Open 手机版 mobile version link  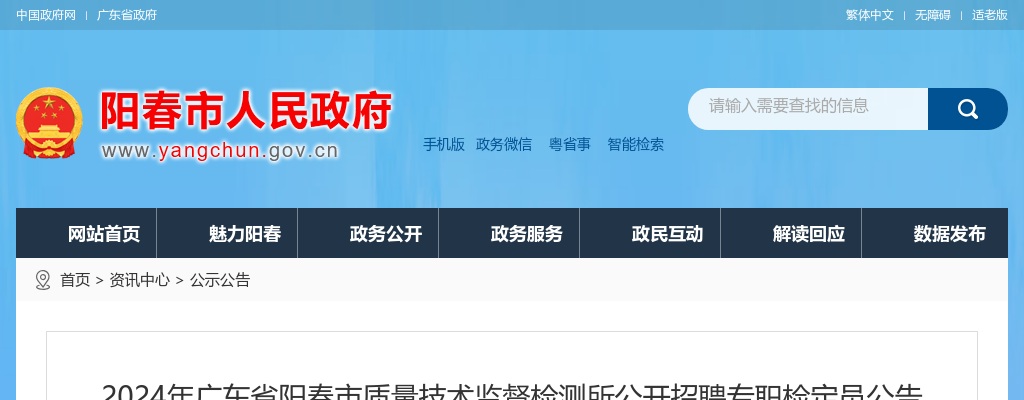click(443, 144)
